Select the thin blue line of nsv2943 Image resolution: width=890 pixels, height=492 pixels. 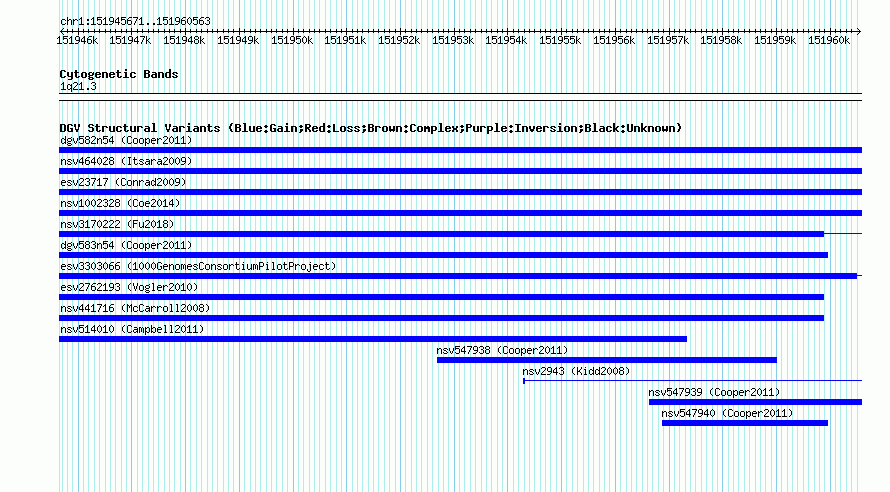[x=692, y=381]
